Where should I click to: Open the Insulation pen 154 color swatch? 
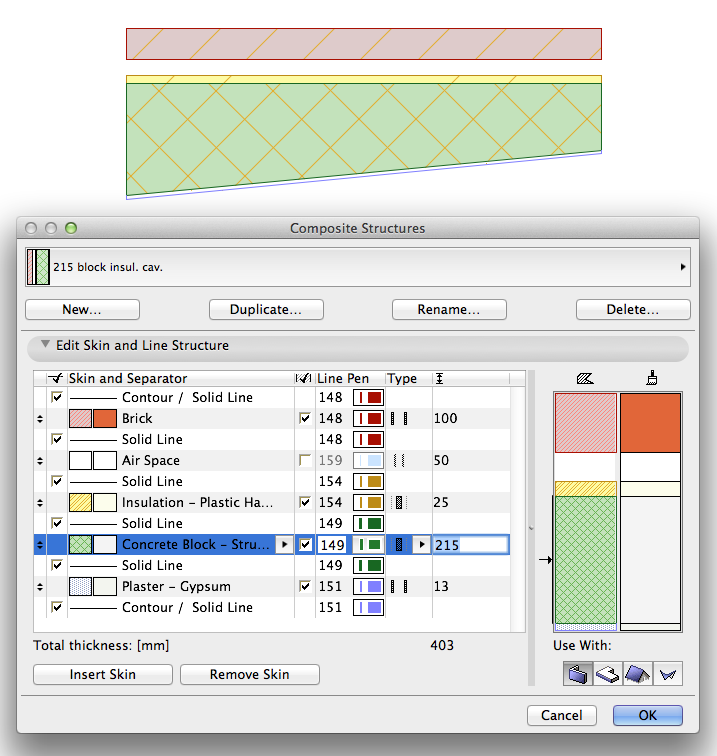pyautogui.click(x=368, y=502)
